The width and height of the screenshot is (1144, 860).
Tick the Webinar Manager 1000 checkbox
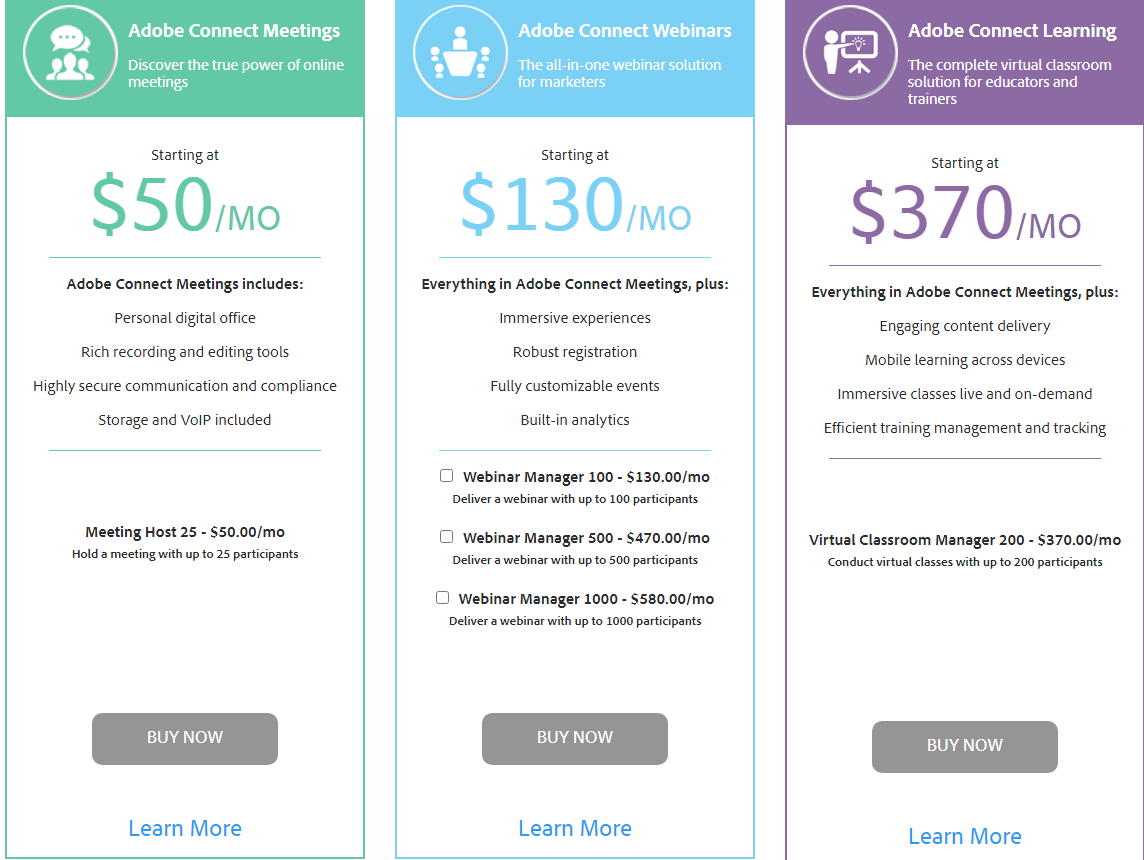(442, 598)
